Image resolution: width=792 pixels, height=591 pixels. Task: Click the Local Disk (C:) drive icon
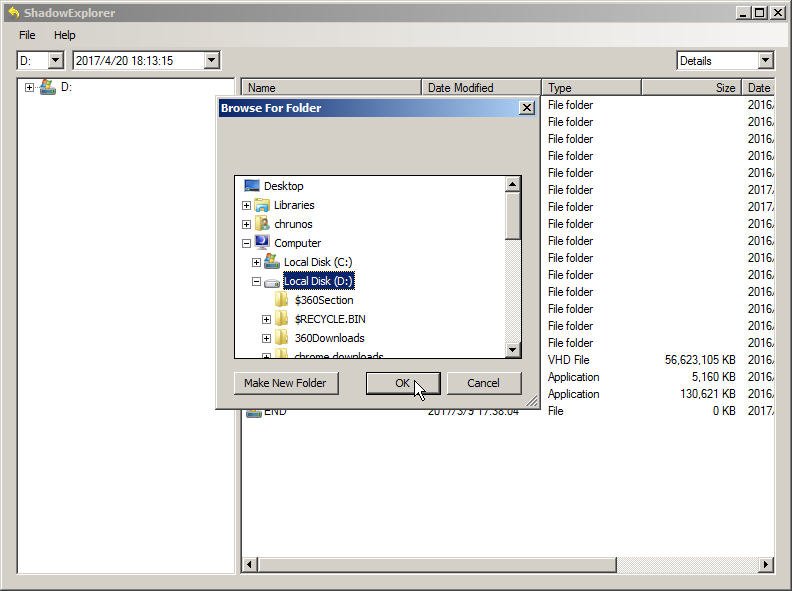pyautogui.click(x=272, y=262)
